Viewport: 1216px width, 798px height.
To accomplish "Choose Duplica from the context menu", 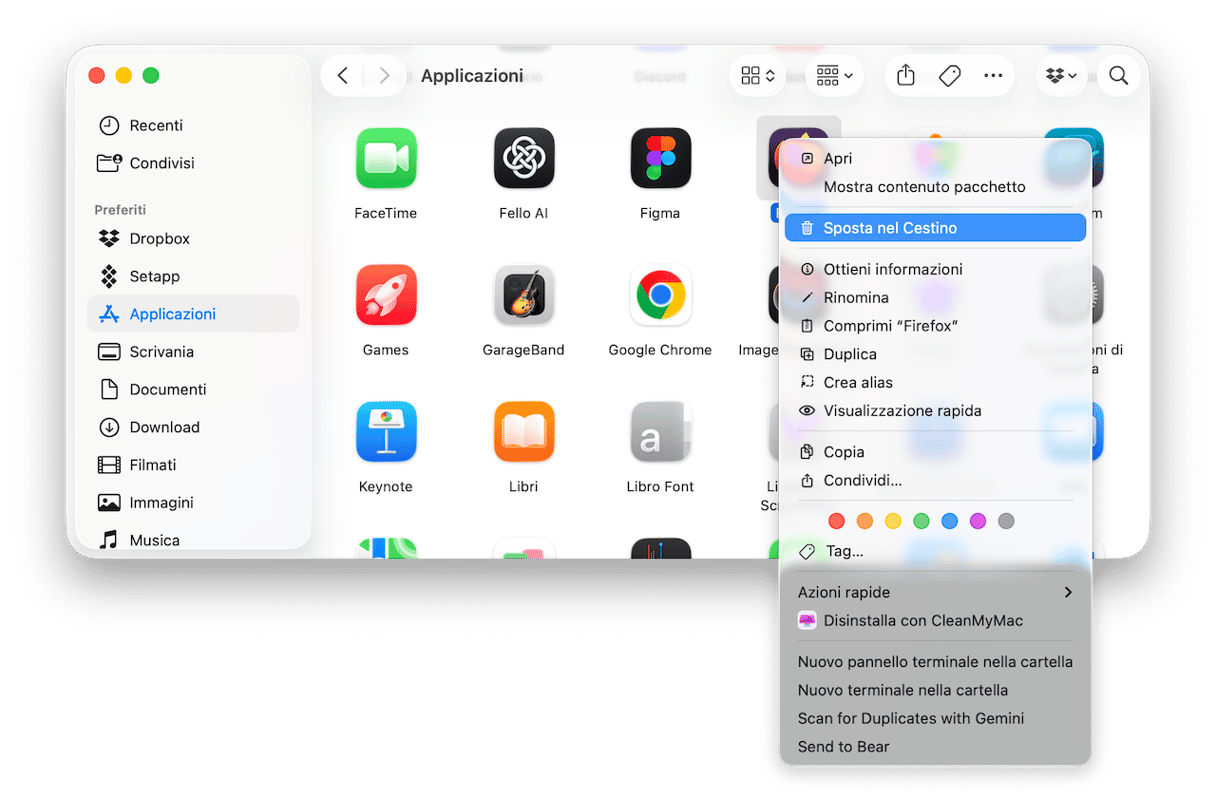I will 935,354.
